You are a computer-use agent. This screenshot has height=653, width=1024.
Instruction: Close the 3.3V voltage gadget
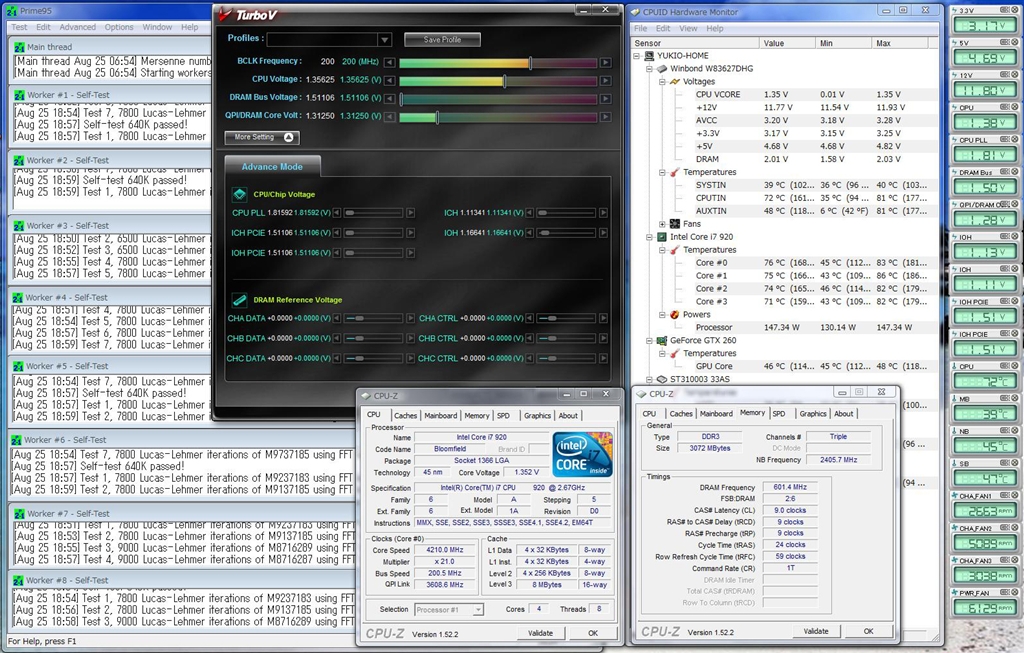1017,9
